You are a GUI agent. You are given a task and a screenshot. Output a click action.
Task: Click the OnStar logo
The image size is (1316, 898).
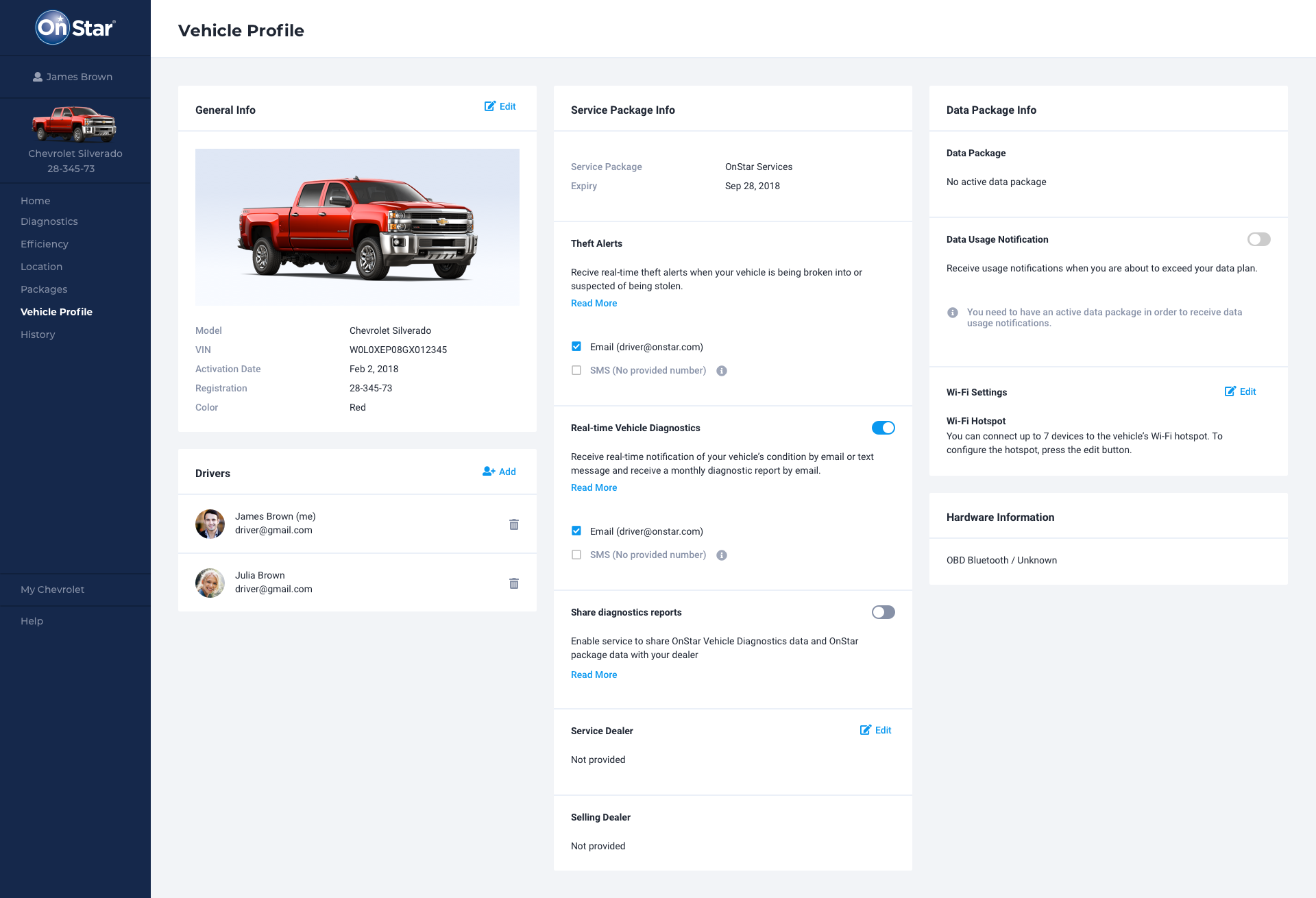(x=75, y=27)
